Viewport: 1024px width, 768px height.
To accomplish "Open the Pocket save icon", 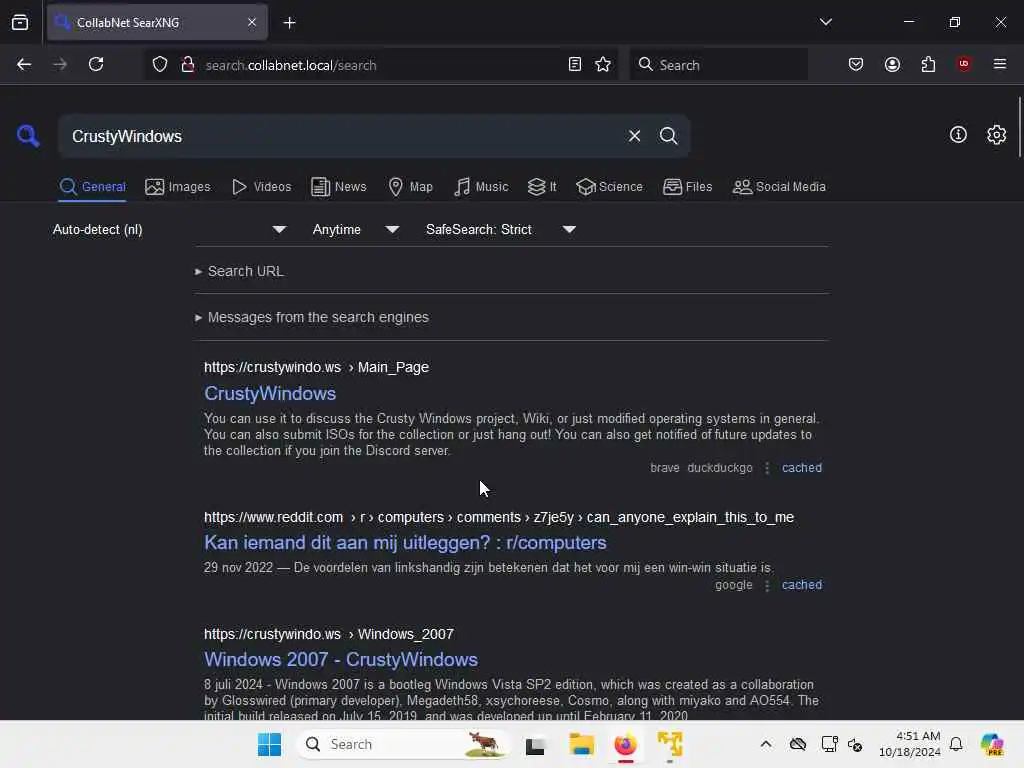I will pyautogui.click(x=856, y=65).
